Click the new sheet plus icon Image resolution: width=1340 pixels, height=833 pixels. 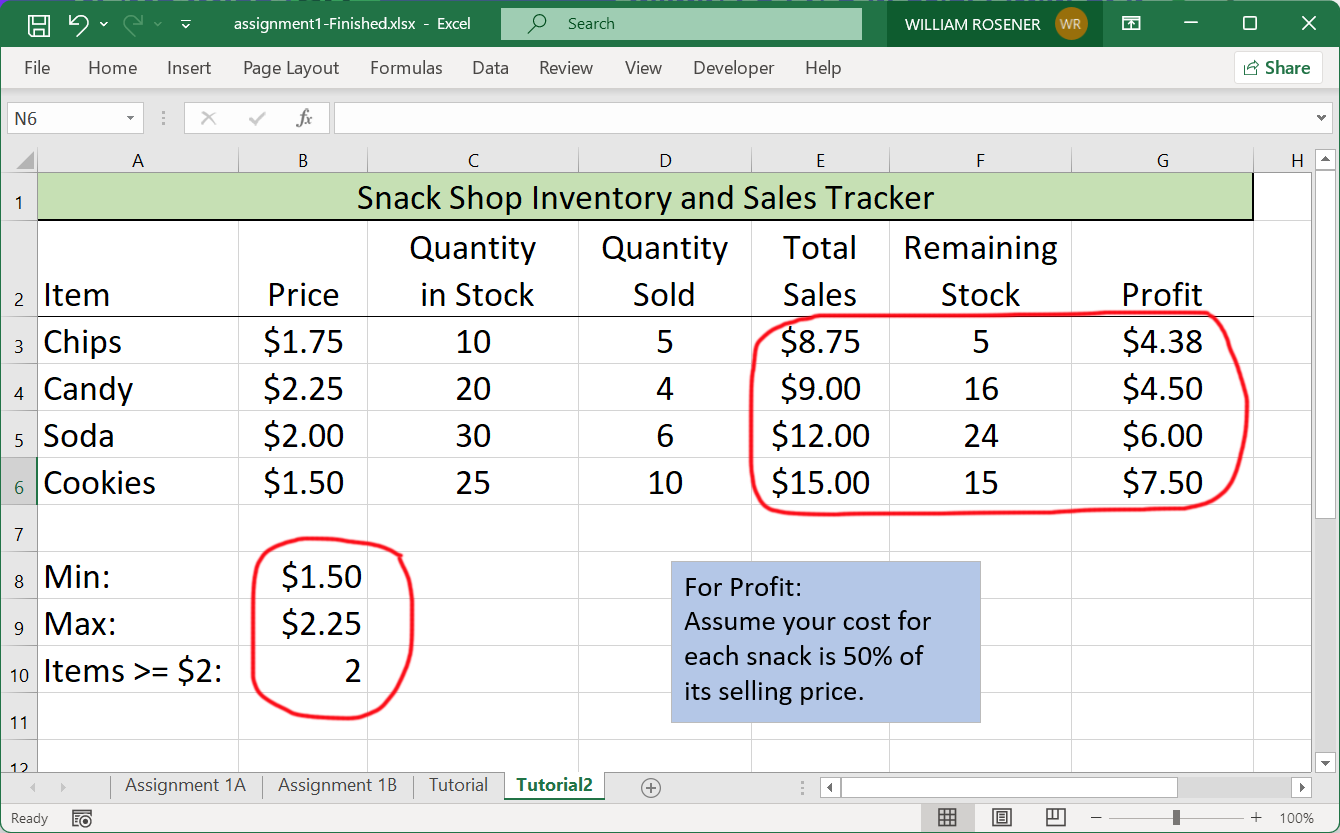tap(651, 787)
